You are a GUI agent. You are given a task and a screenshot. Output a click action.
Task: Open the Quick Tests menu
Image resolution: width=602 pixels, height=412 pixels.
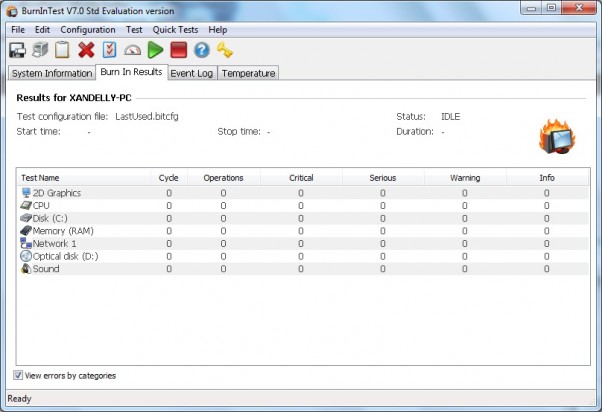[x=175, y=30]
